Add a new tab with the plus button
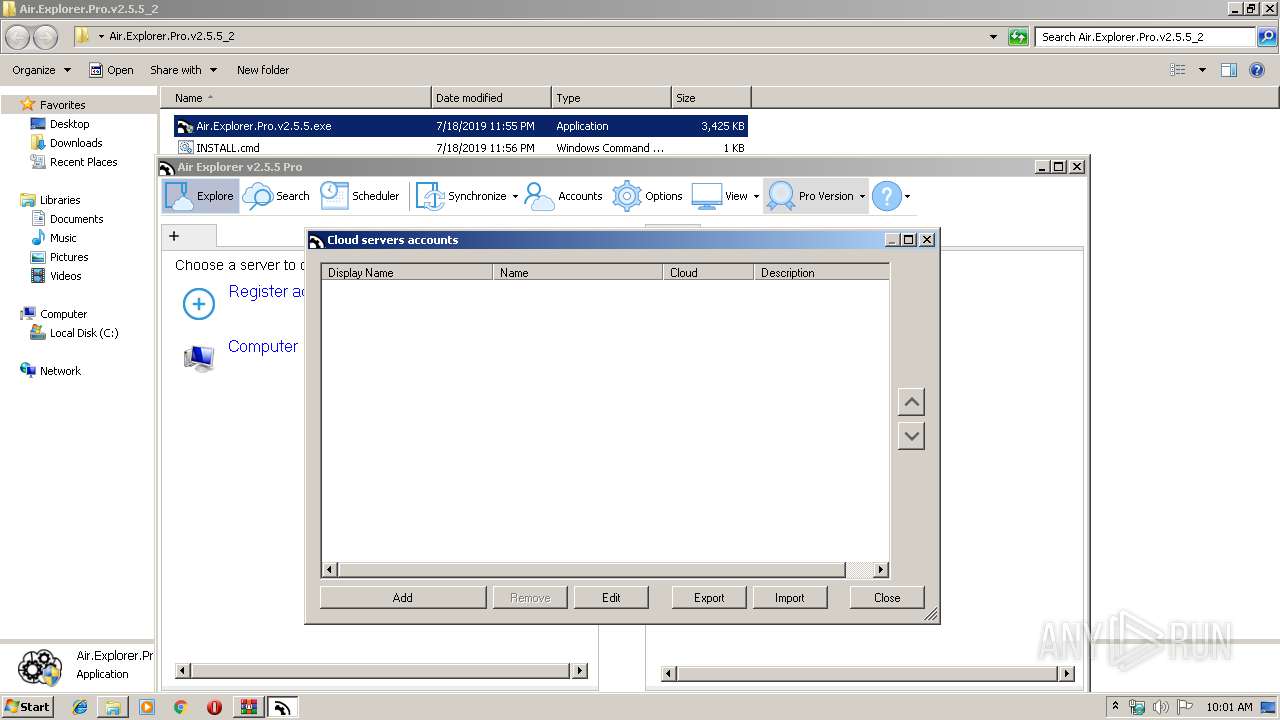This screenshot has width=1280, height=720. [174, 236]
